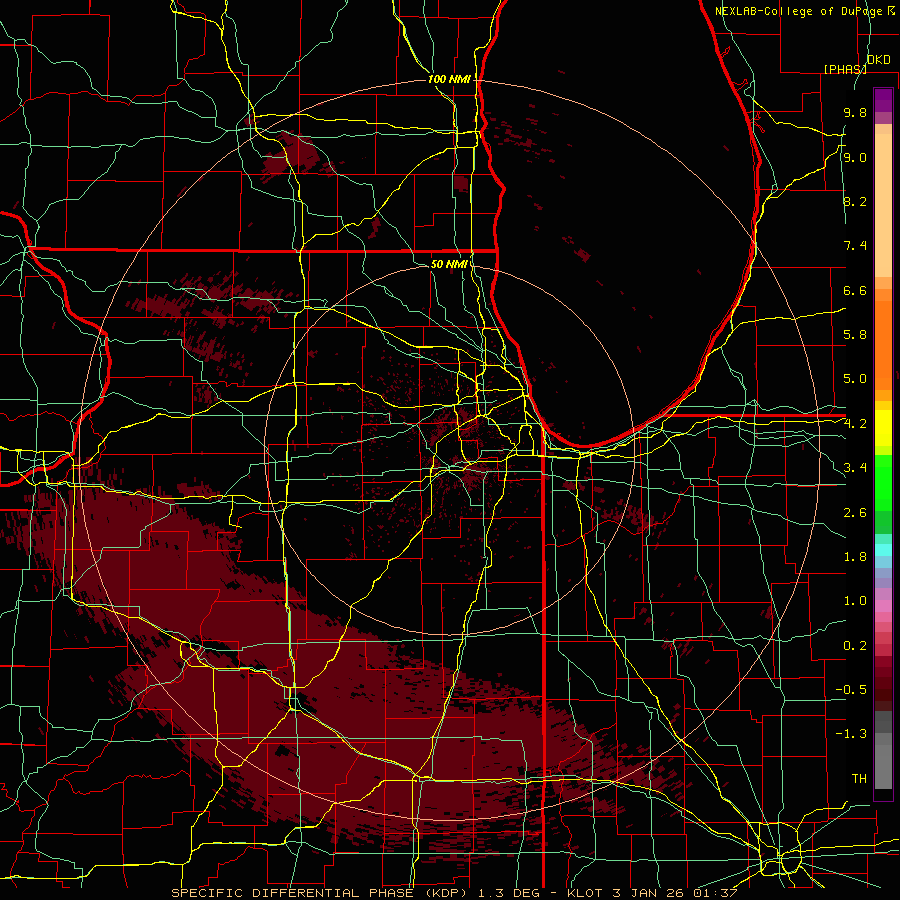Click the 6.6 scale value

855,290
